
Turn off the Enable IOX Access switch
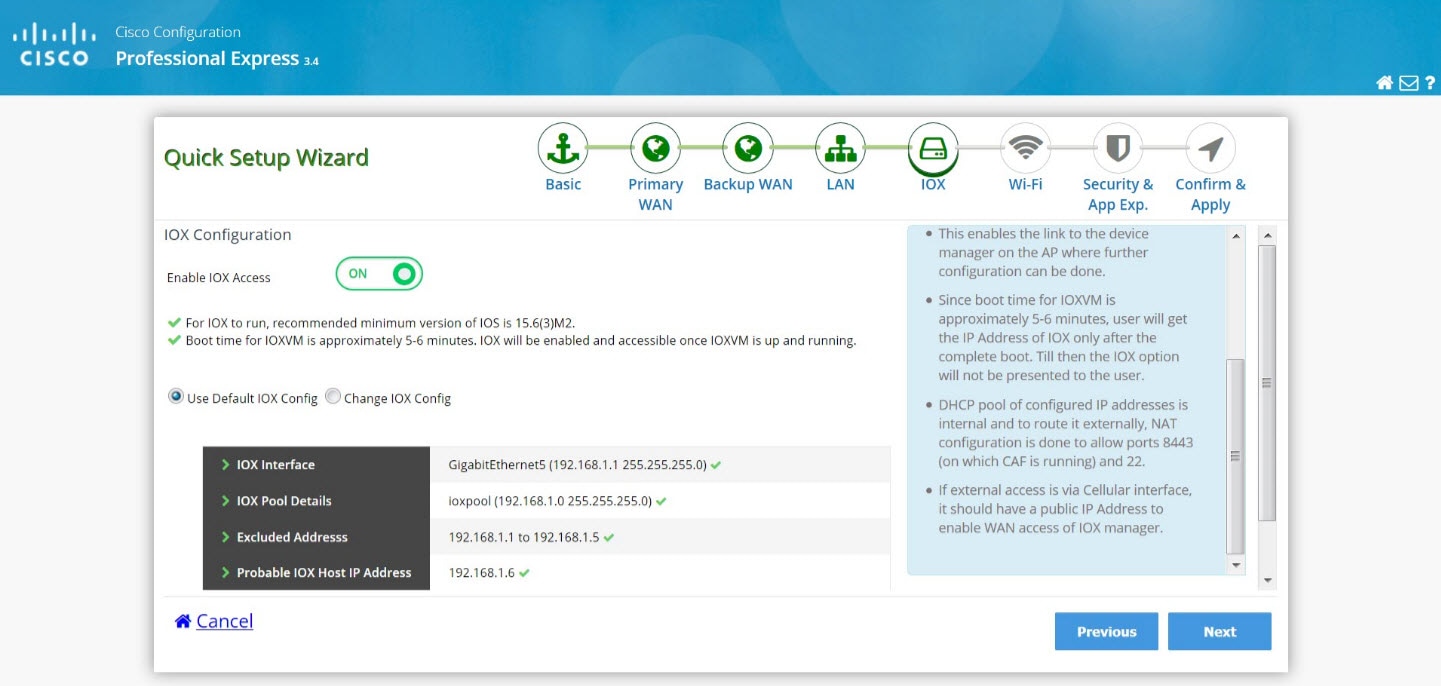click(379, 274)
